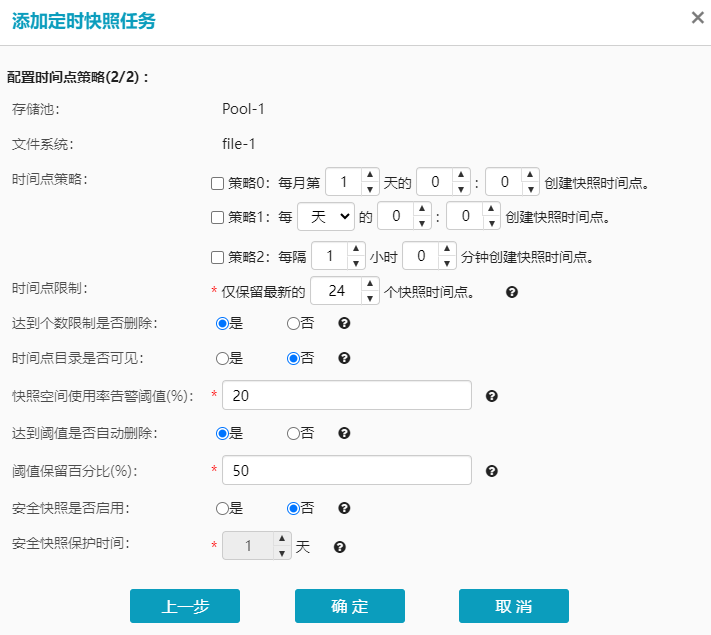Click help icon for 时间点目录是否可见
711x635 pixels.
click(344, 358)
